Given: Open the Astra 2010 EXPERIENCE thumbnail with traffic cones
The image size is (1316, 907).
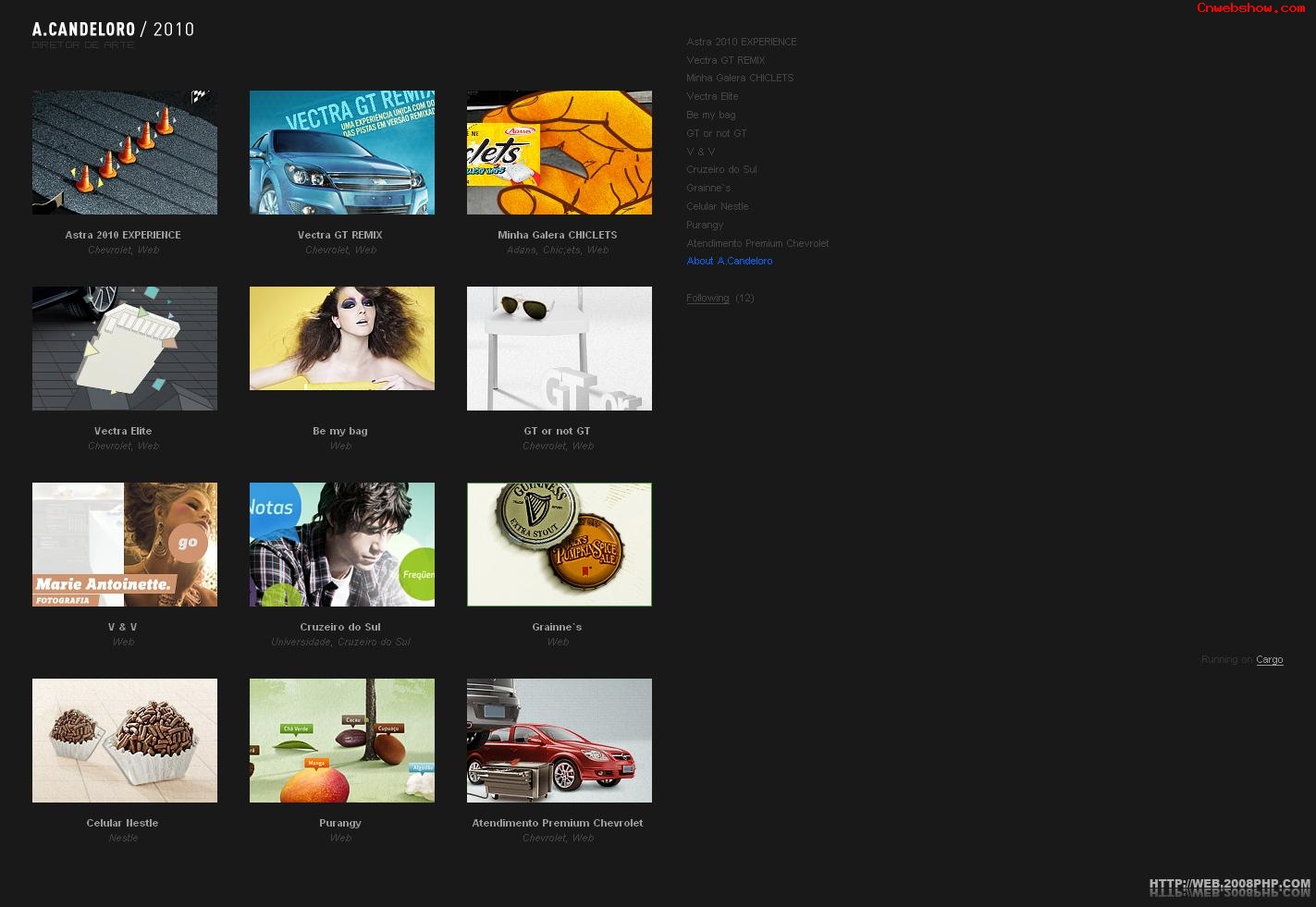Looking at the screenshot, I should (x=125, y=153).
